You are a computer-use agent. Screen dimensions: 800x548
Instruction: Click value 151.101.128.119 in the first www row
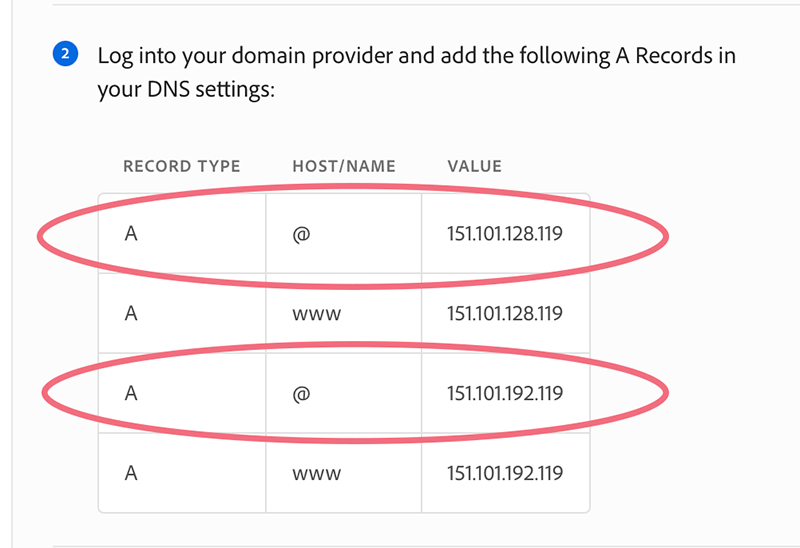pyautogui.click(x=505, y=314)
